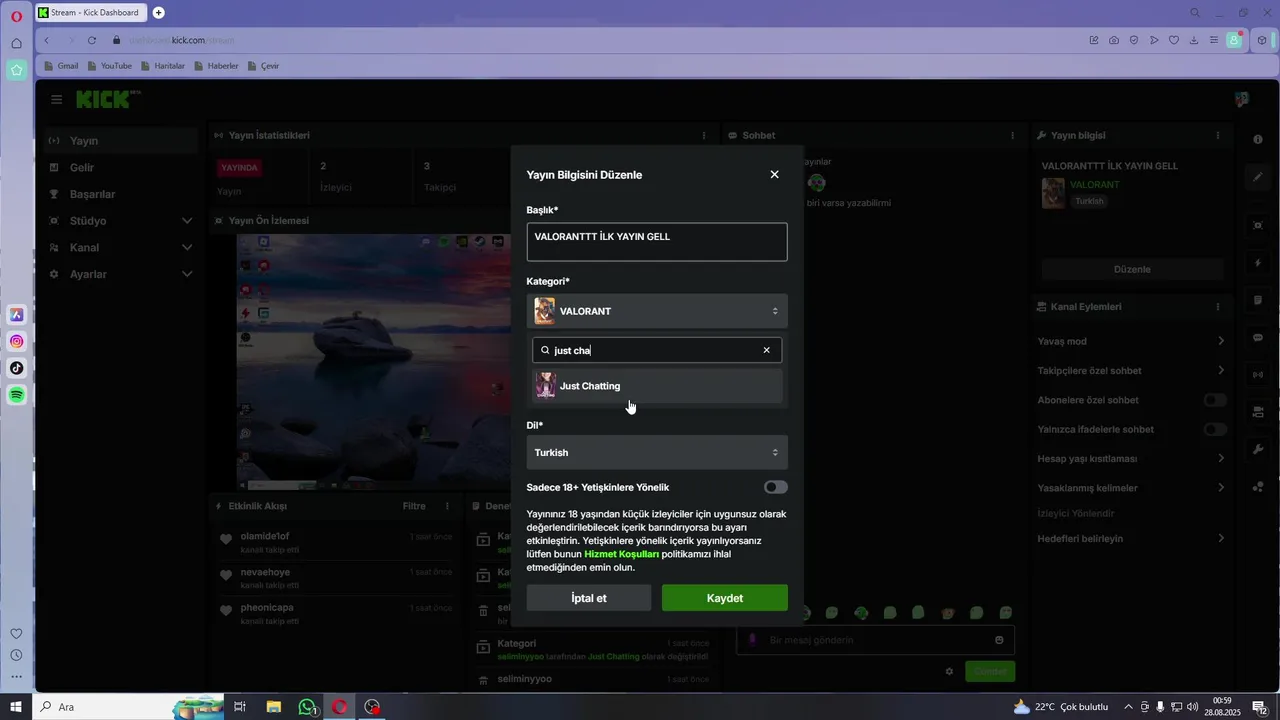Select Just Chatting category result

point(657,386)
